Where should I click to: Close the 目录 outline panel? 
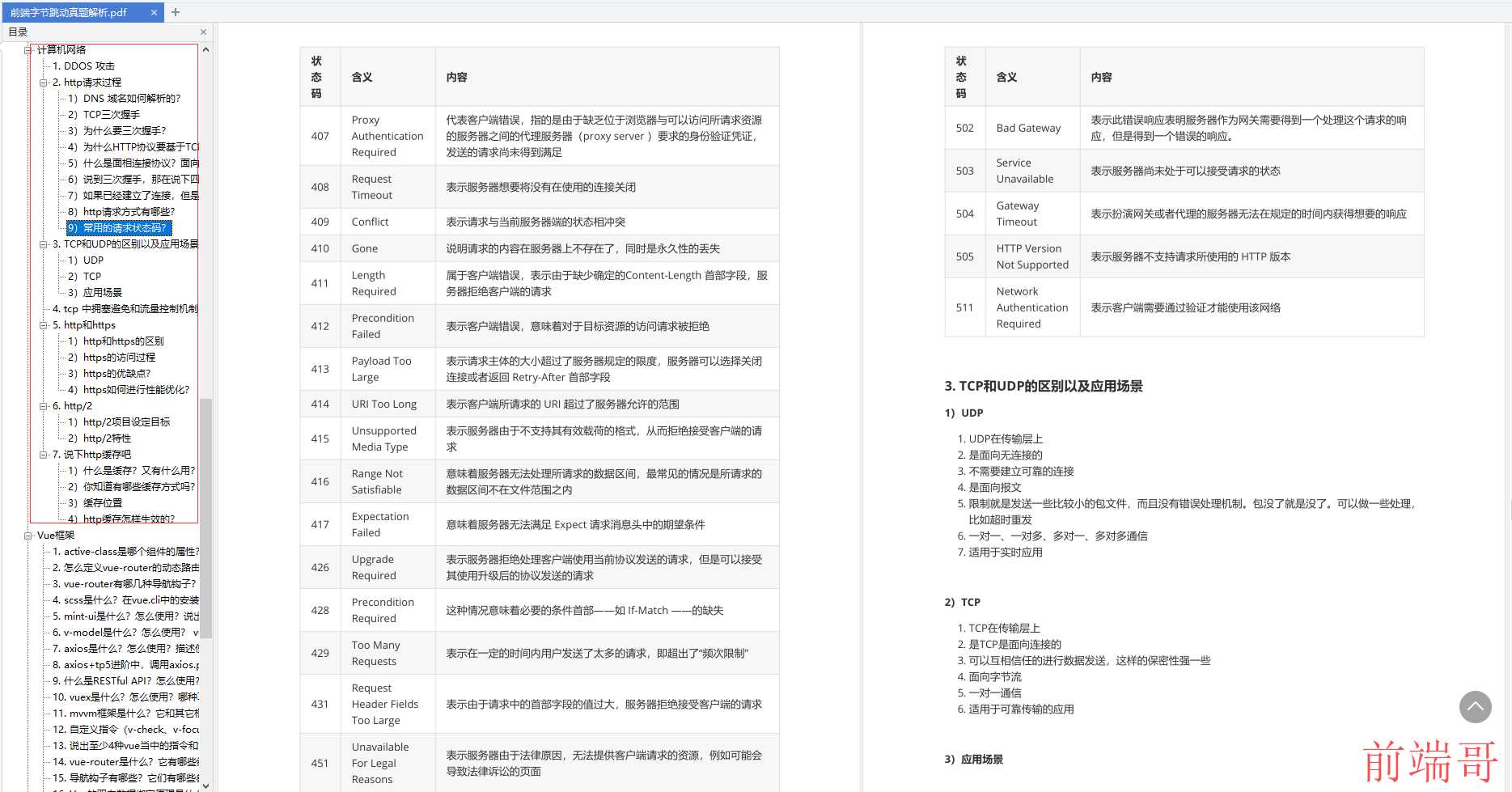203,32
